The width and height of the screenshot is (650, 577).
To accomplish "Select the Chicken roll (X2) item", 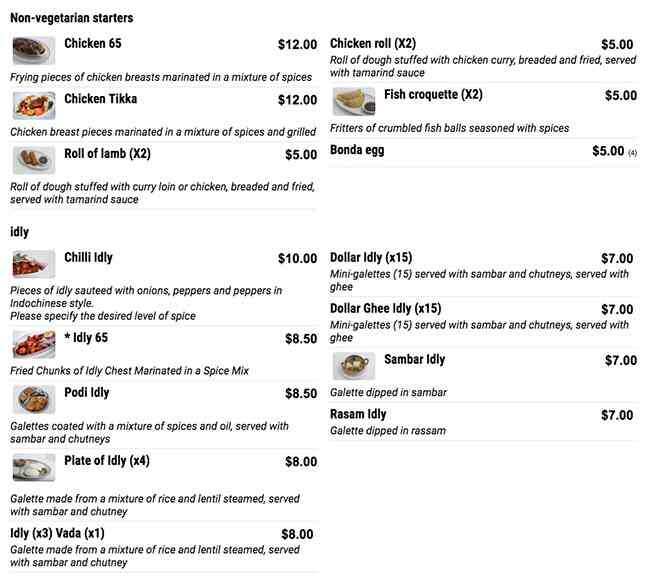I will click(373, 44).
